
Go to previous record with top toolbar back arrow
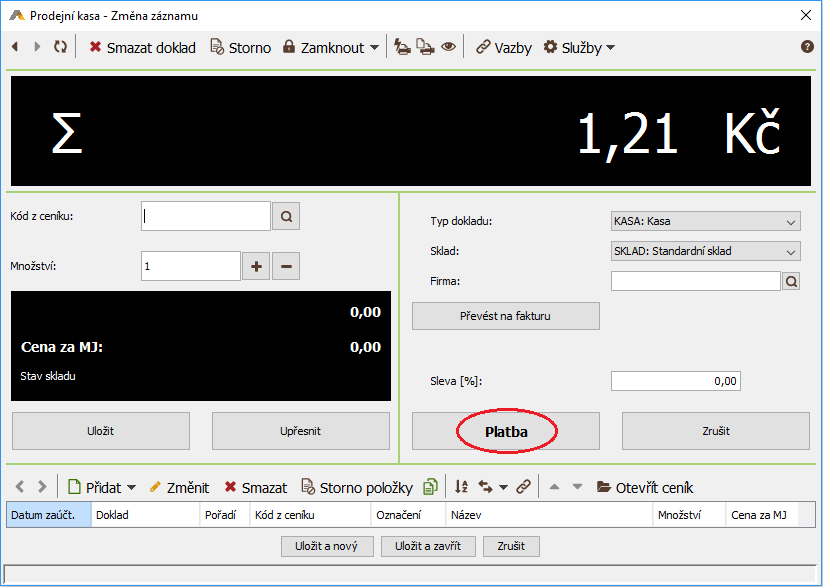15,47
